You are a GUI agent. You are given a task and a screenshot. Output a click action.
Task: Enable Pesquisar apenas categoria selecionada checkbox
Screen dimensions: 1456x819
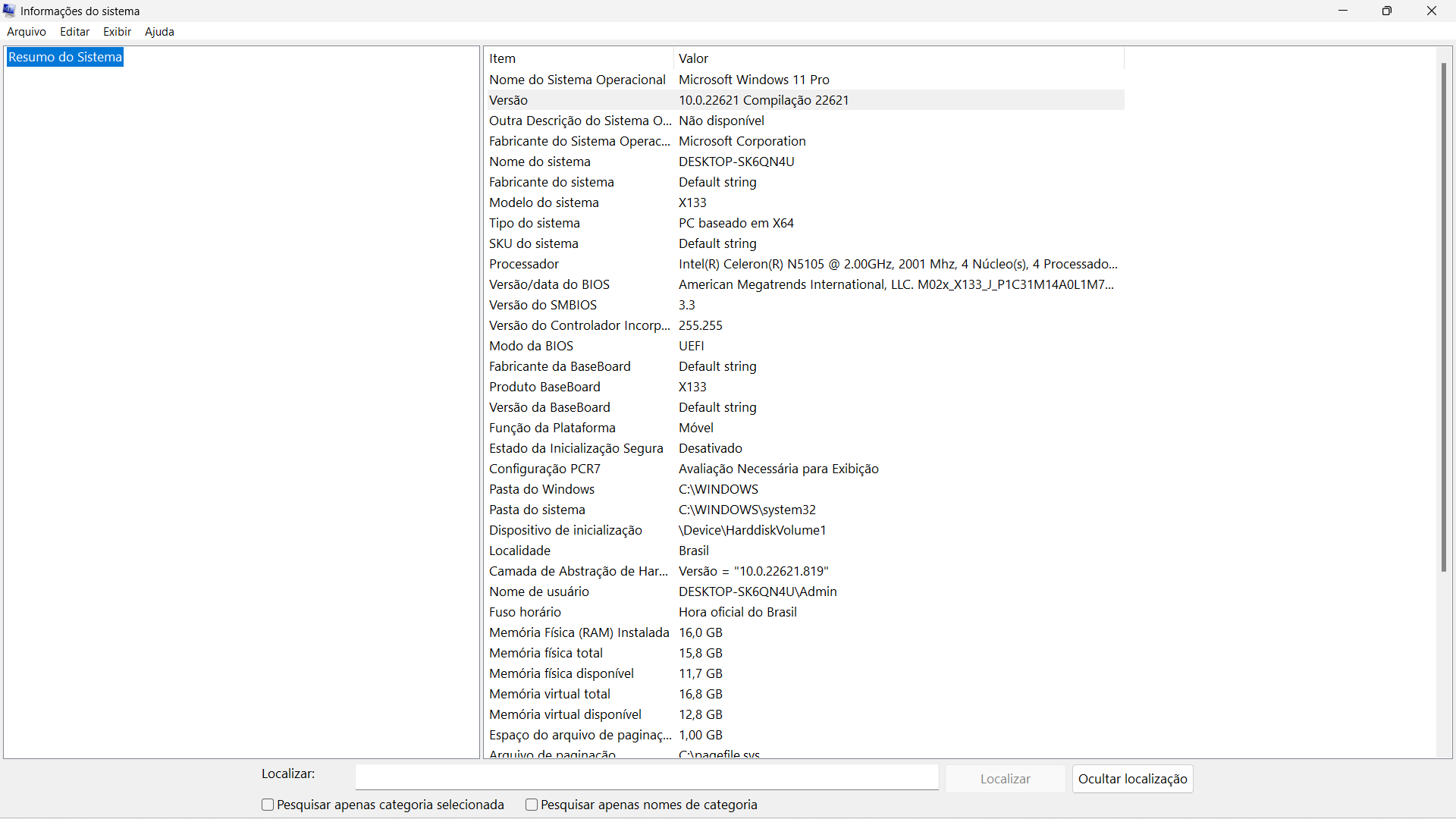268,805
